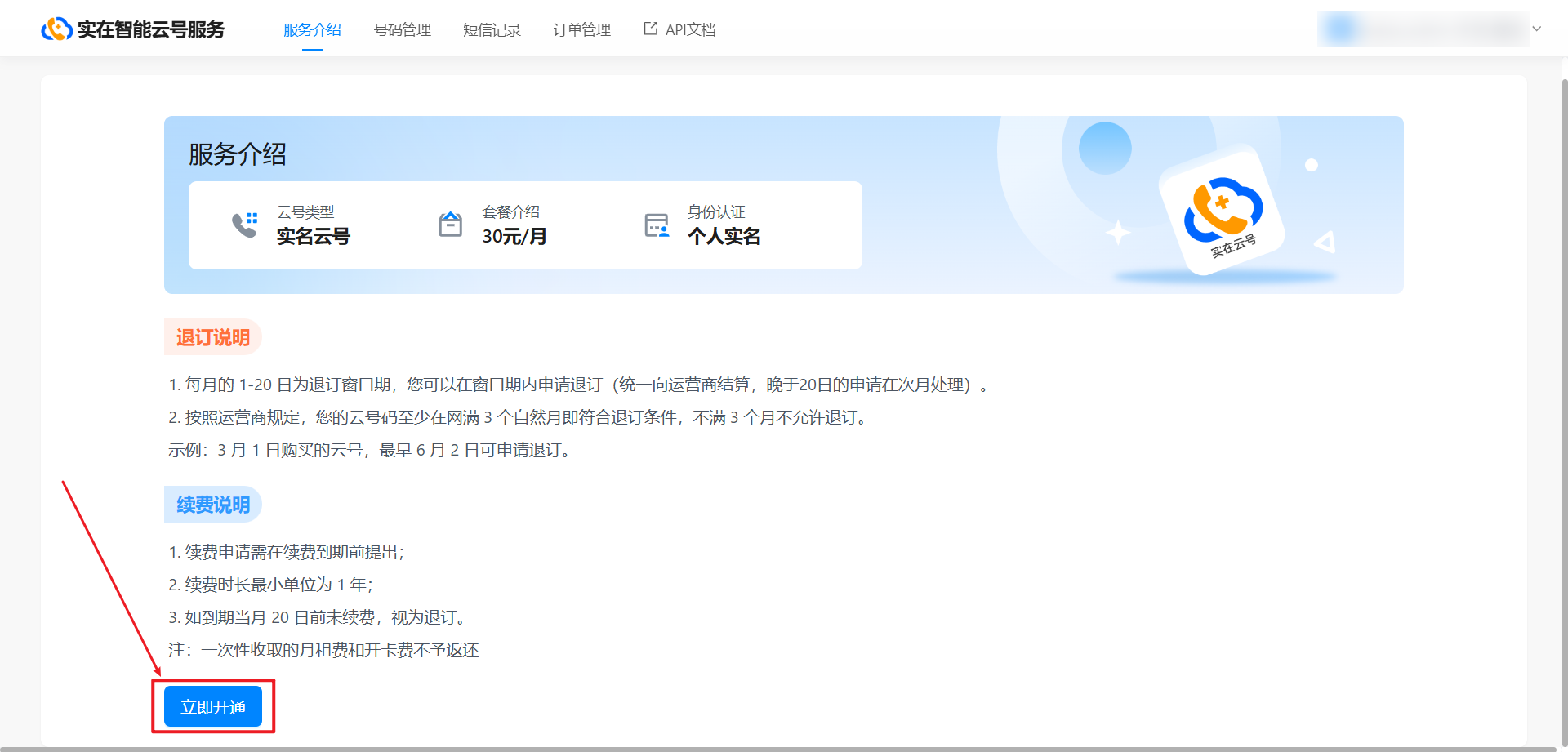
Task: Click the phone icon beside 云号类型
Action: tap(244, 225)
